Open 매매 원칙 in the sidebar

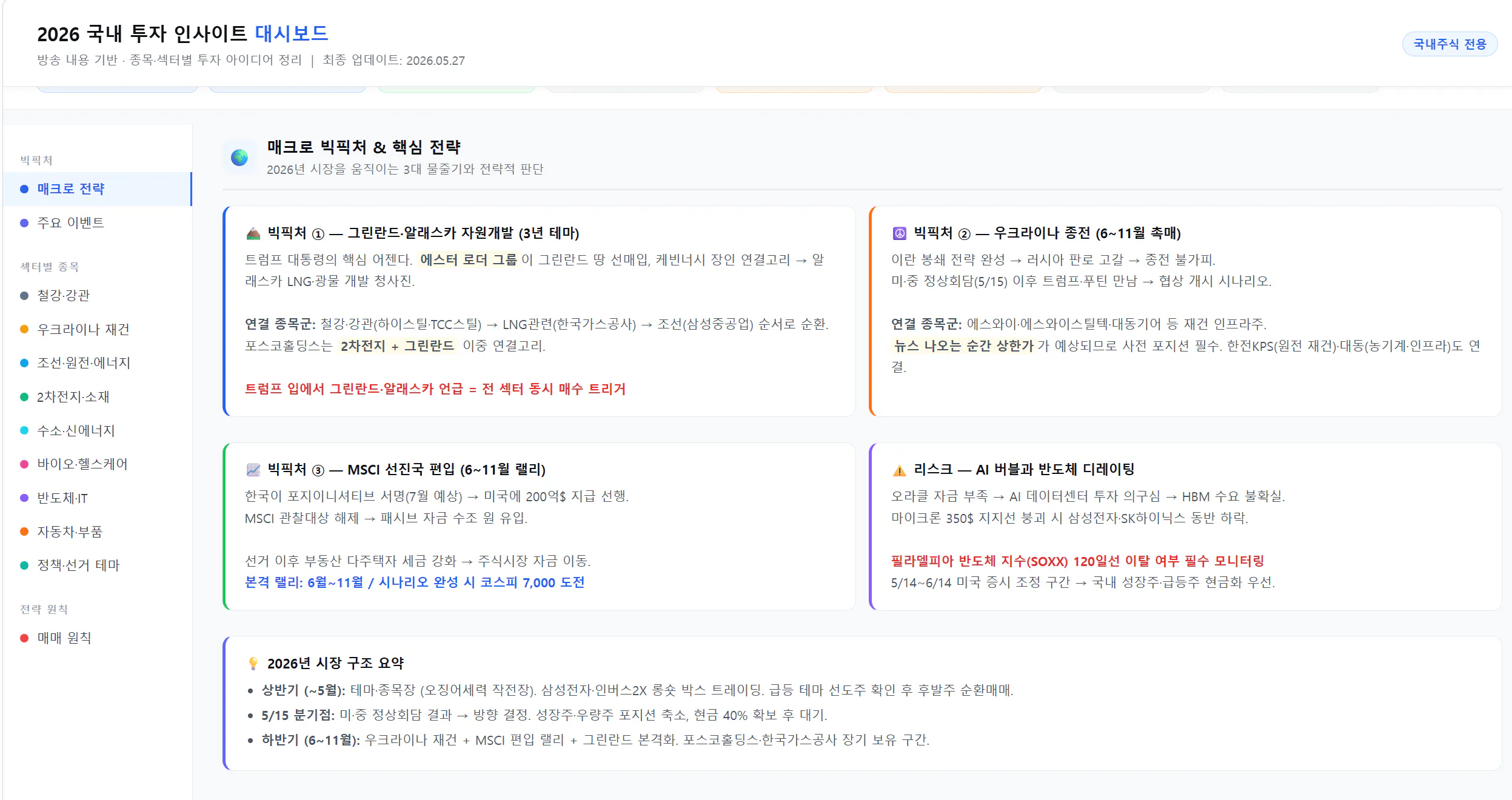(x=98, y=638)
